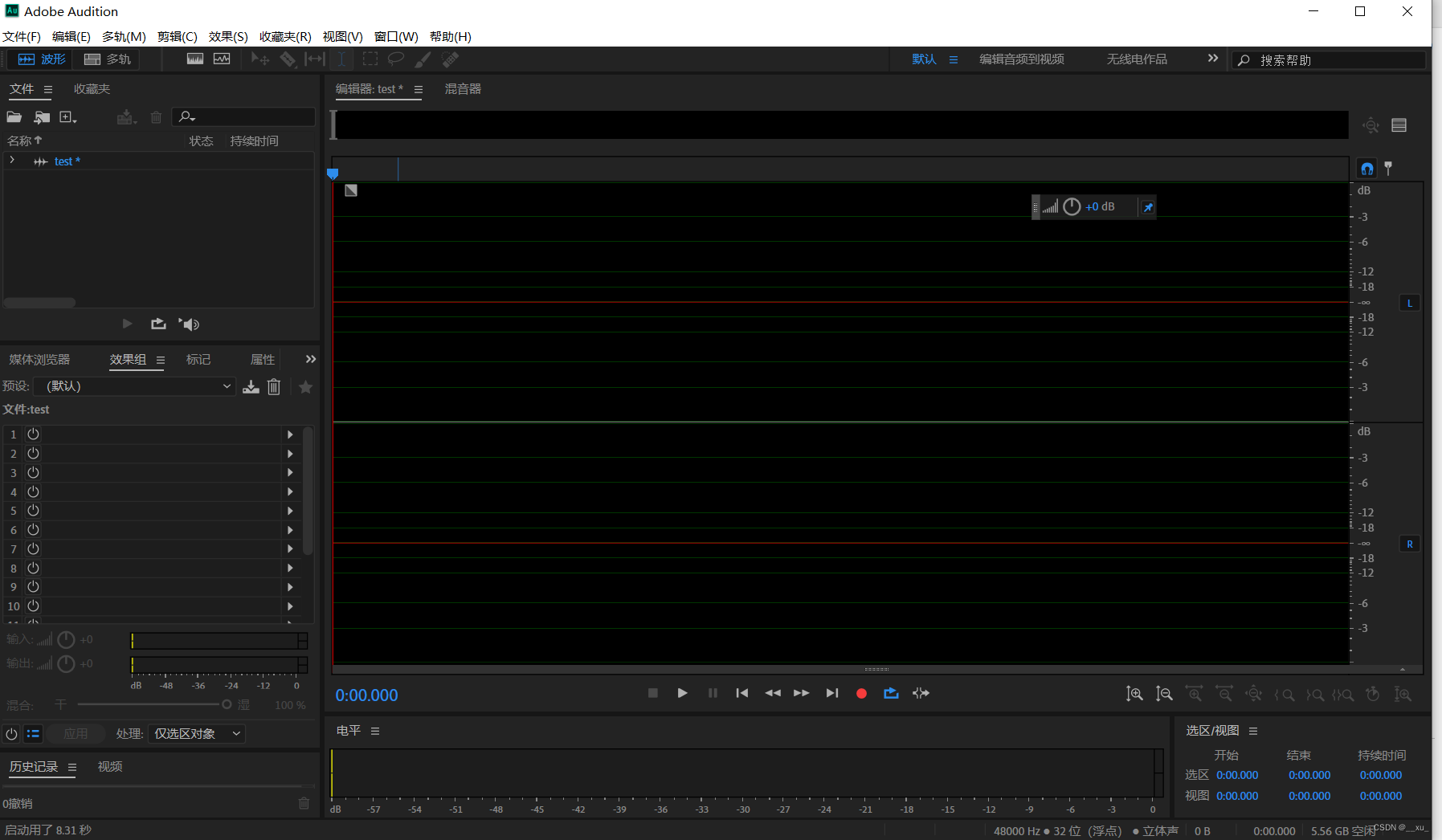The width and height of the screenshot is (1442, 840).
Task: Switch to Multitrack view
Action: point(108,59)
